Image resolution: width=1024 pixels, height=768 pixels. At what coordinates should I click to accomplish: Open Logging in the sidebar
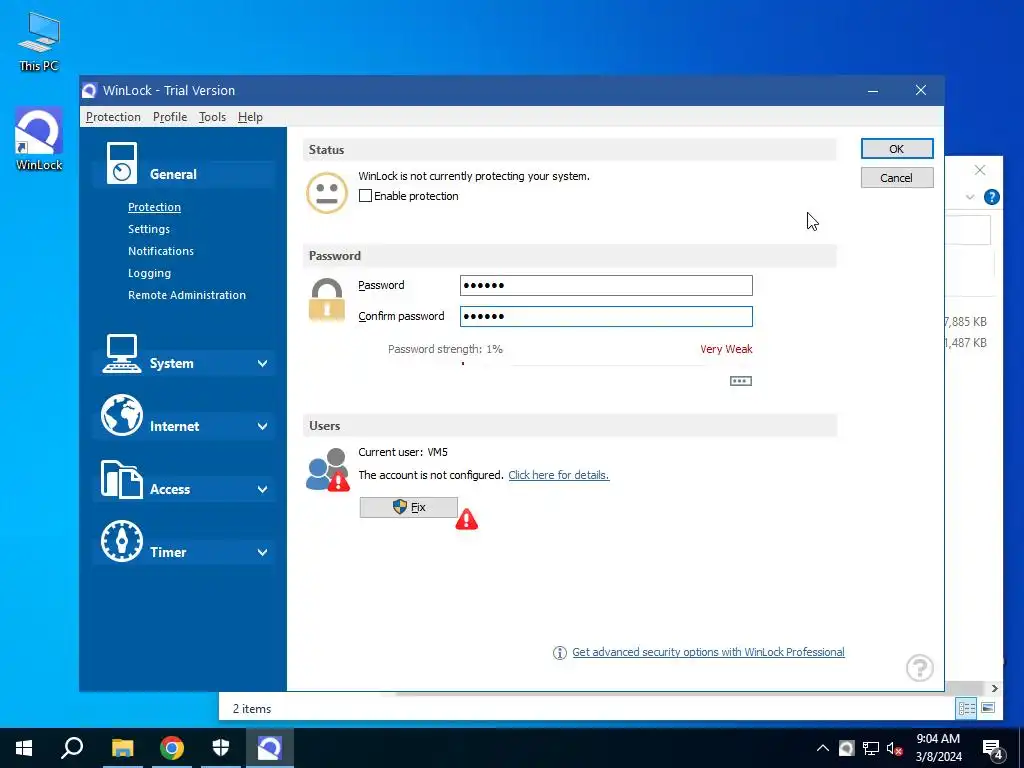[150, 273]
